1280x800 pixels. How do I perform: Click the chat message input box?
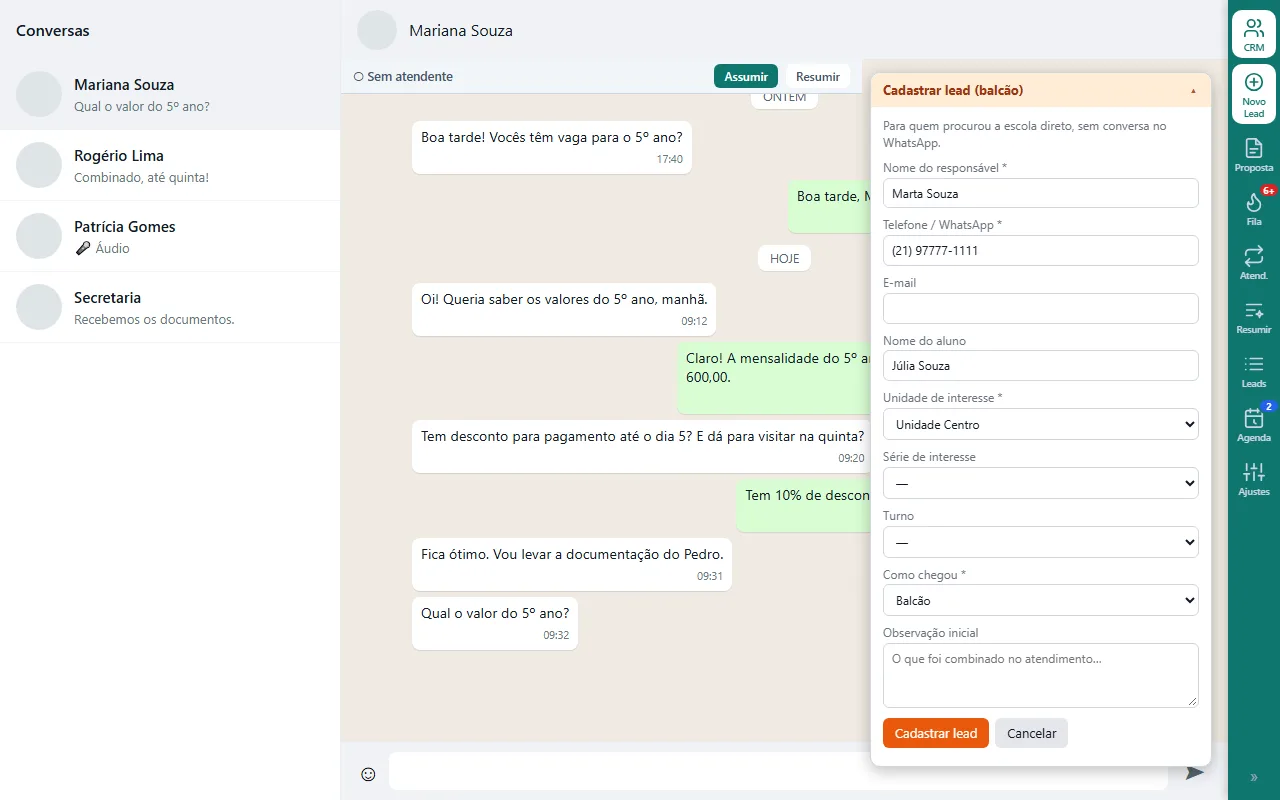[778, 771]
